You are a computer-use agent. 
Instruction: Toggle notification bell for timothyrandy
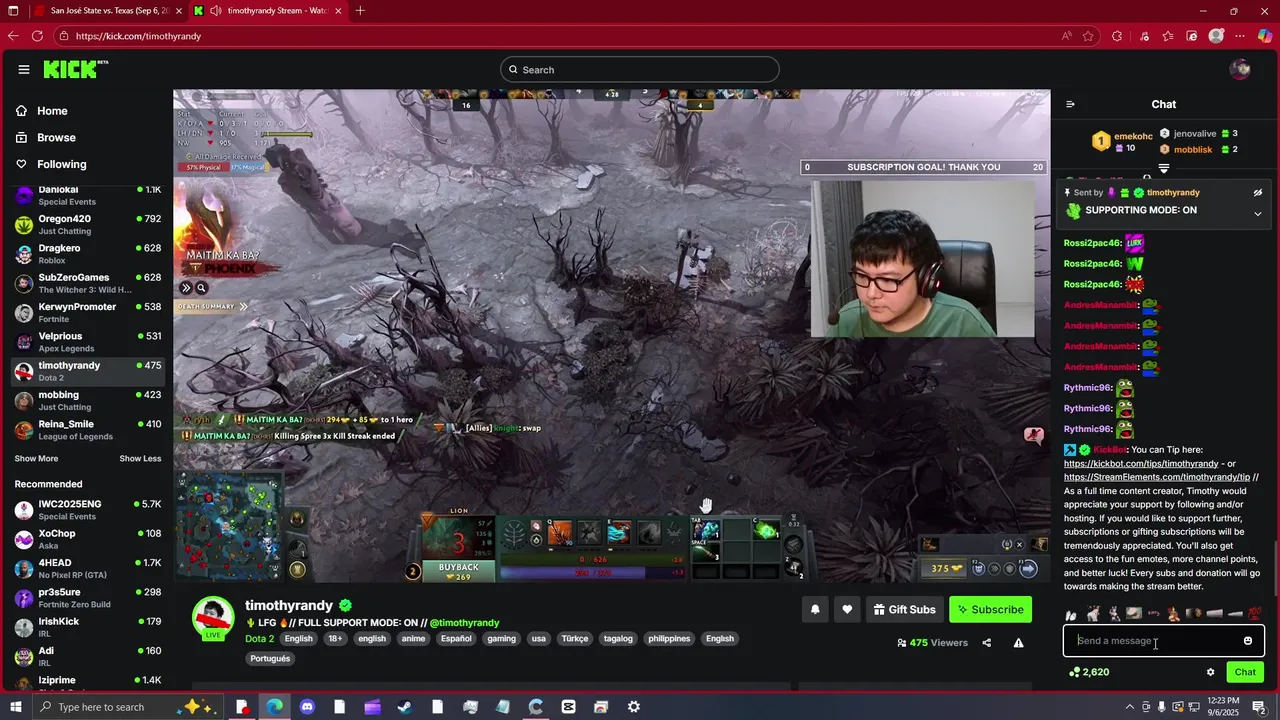tap(815, 609)
